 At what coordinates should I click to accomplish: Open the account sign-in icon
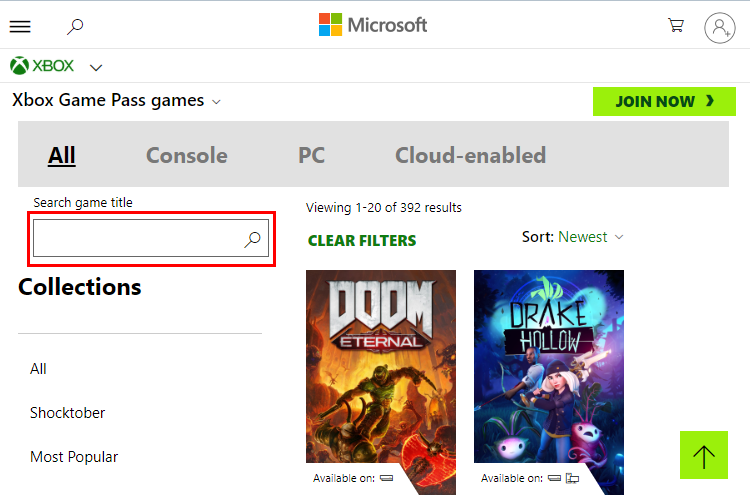pyautogui.click(x=719, y=28)
